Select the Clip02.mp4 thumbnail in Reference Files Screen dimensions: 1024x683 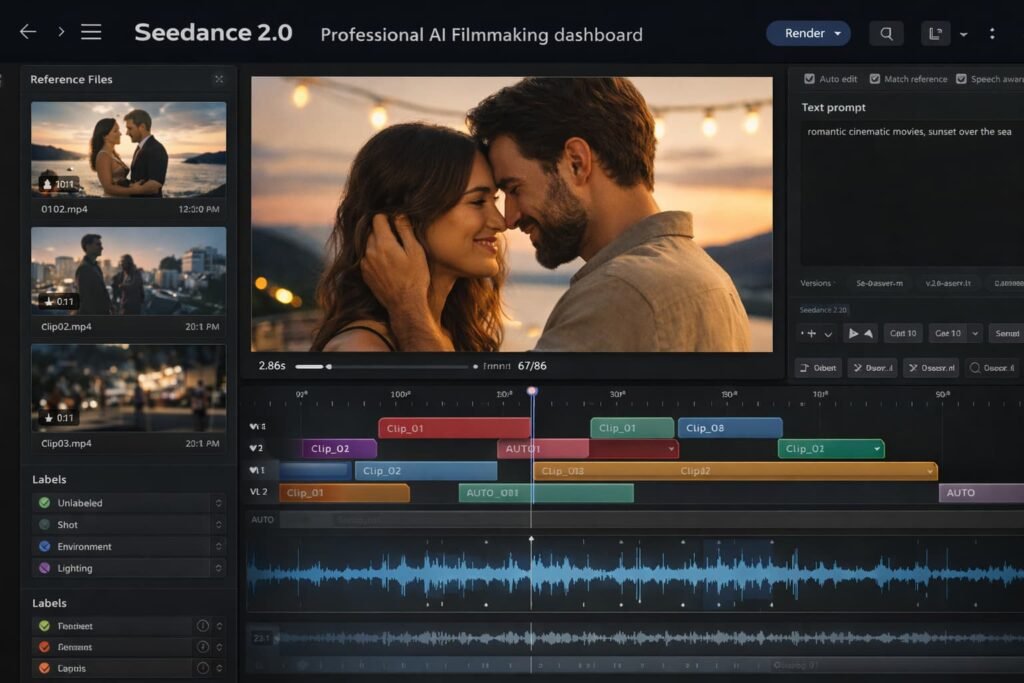pyautogui.click(x=128, y=270)
